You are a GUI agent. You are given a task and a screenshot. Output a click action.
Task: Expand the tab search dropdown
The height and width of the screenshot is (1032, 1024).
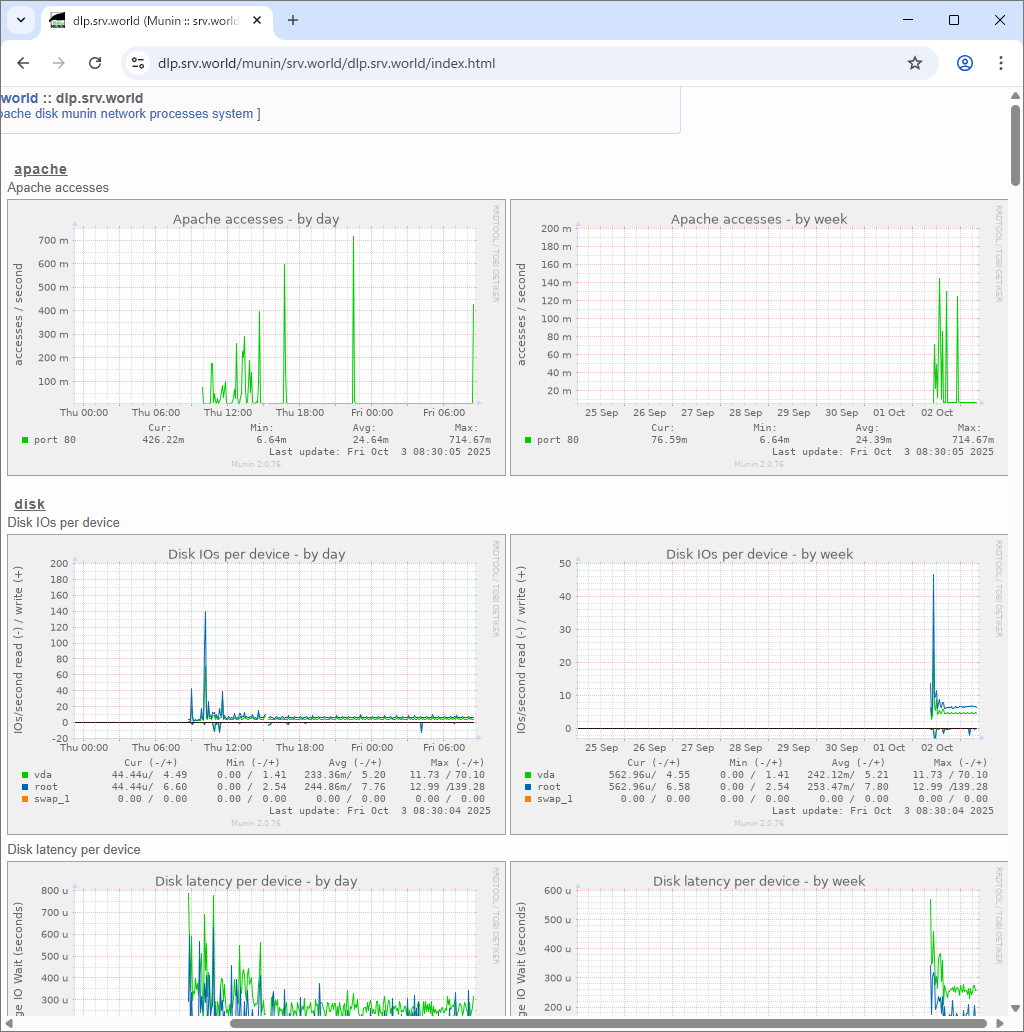(20, 20)
